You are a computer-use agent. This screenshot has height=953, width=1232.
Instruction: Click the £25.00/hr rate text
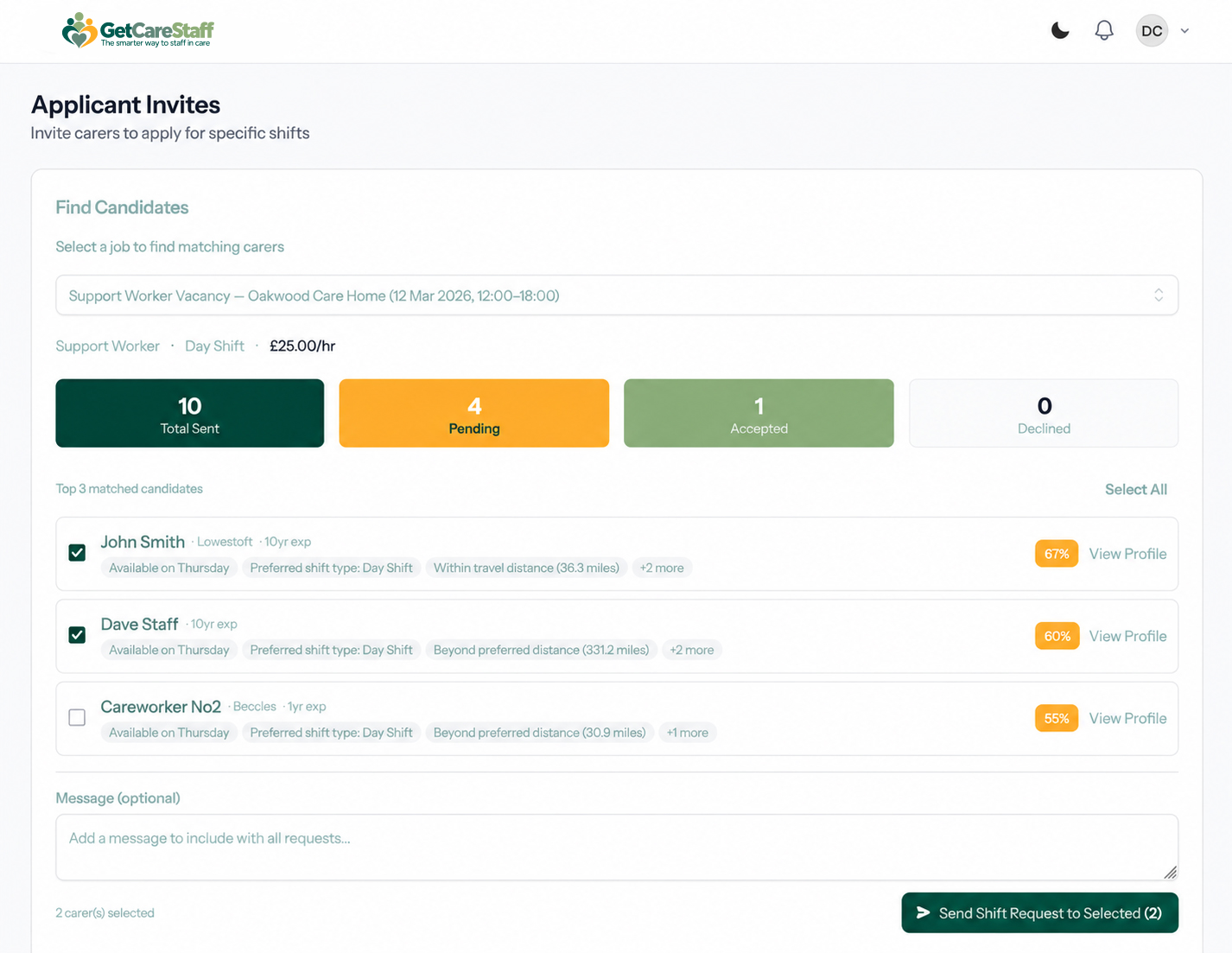(302, 346)
